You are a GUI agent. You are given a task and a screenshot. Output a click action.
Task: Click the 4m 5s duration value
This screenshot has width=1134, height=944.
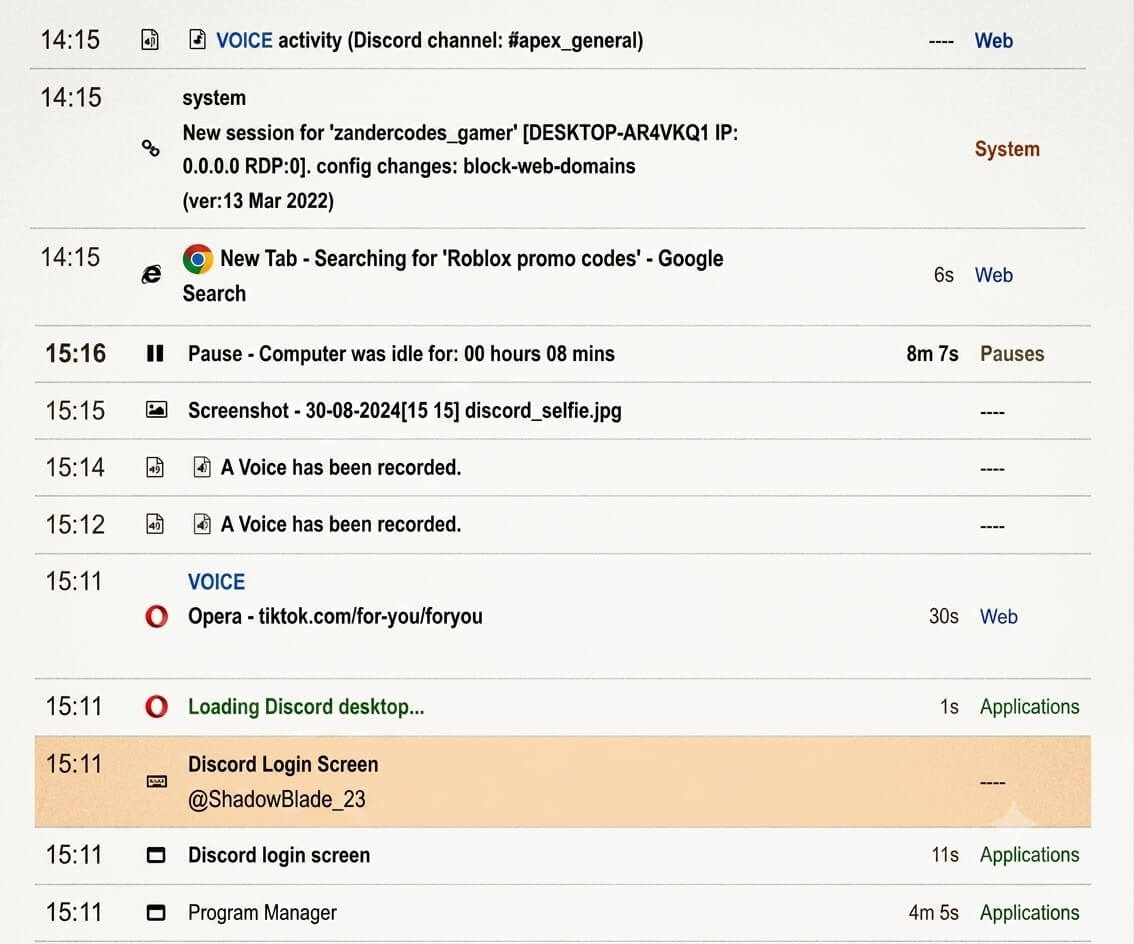click(934, 913)
